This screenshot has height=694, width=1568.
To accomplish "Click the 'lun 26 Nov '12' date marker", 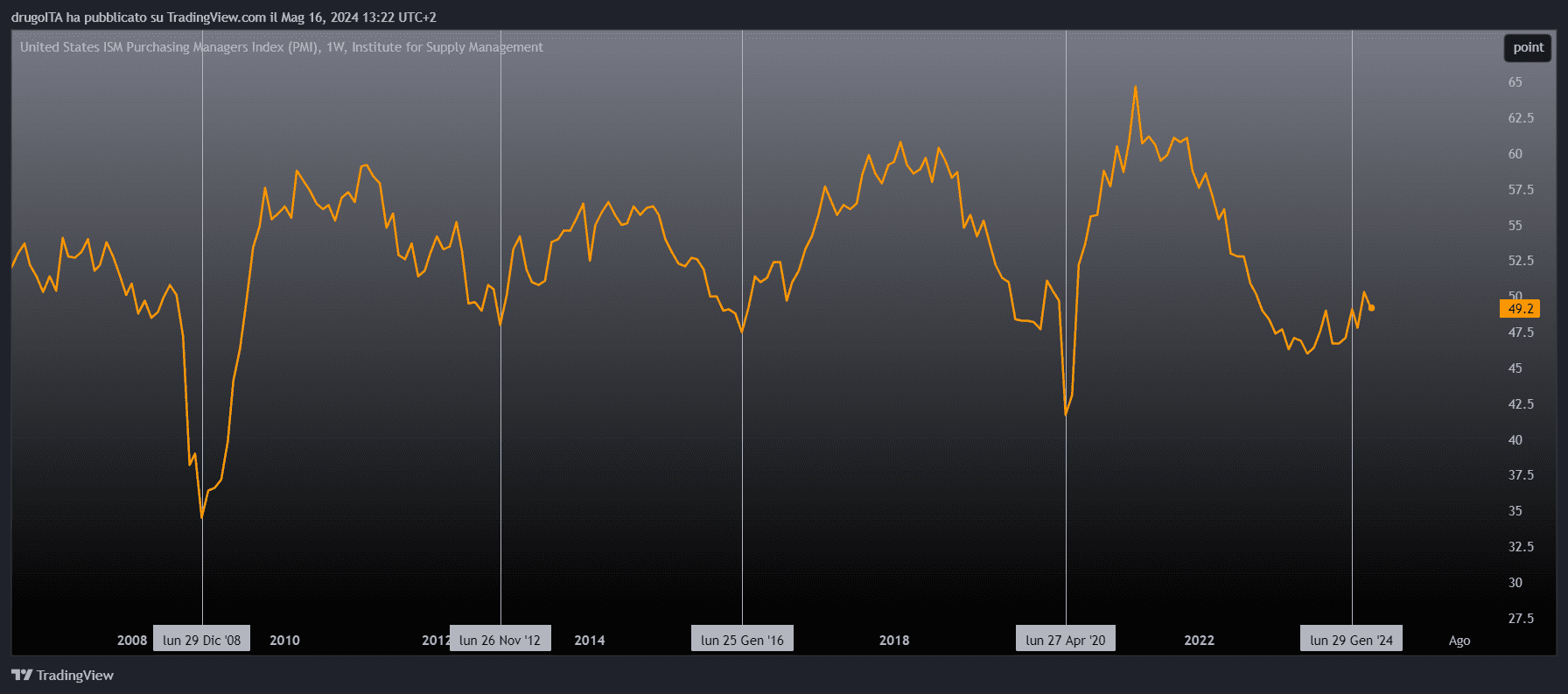I will [500, 640].
